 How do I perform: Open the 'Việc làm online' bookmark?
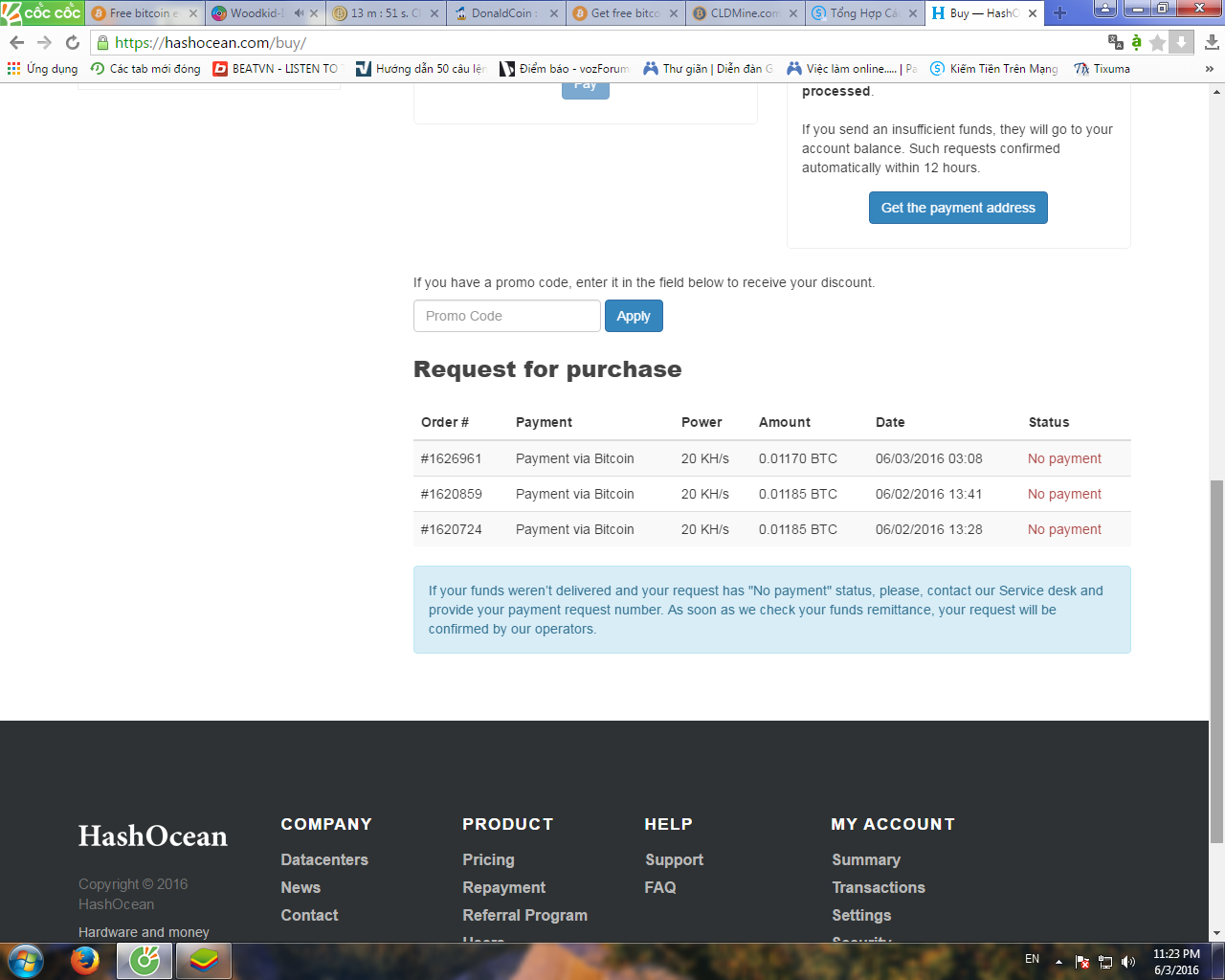pyautogui.click(x=852, y=69)
